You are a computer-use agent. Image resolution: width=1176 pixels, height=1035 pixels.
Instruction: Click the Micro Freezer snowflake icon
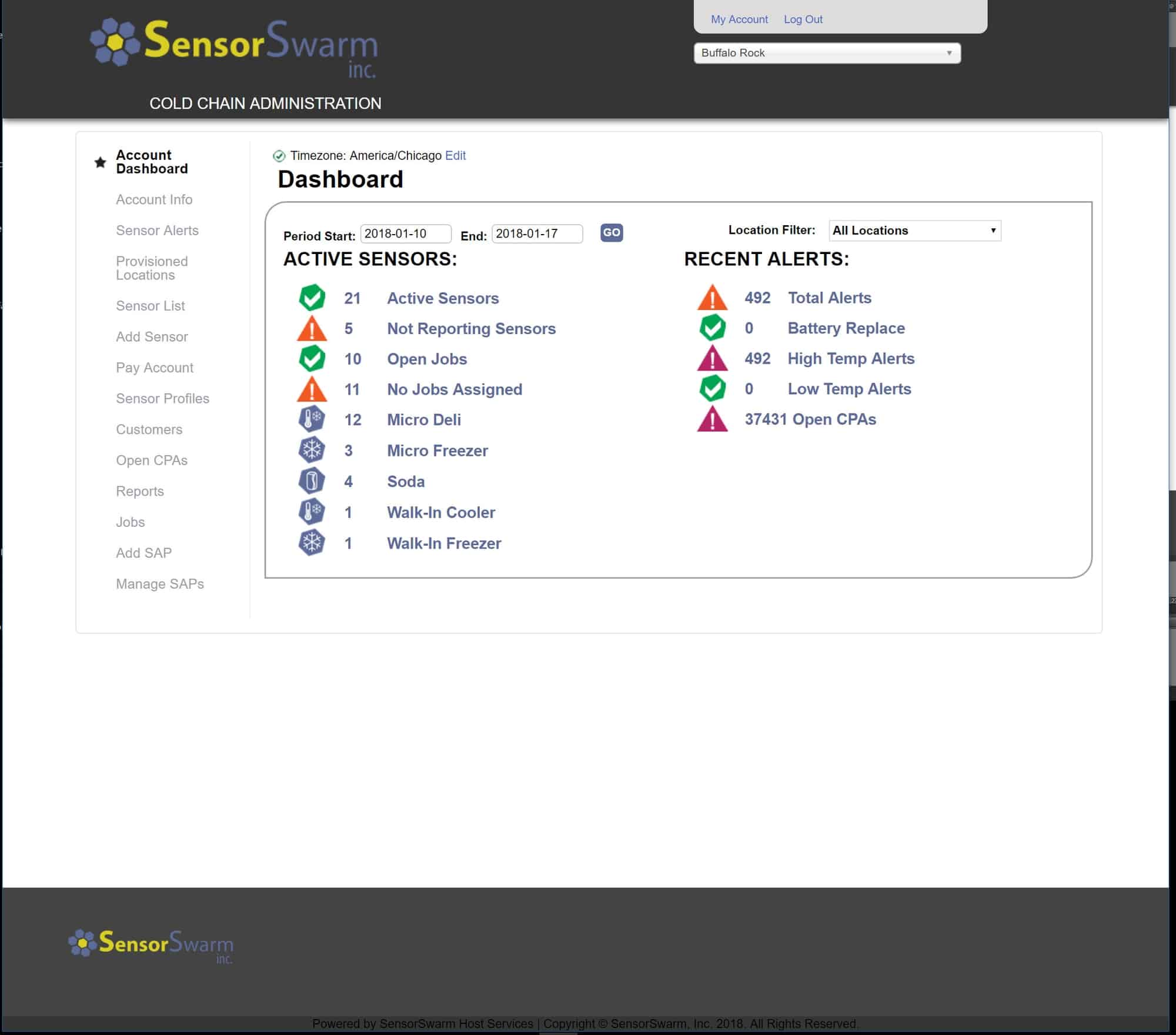click(312, 450)
